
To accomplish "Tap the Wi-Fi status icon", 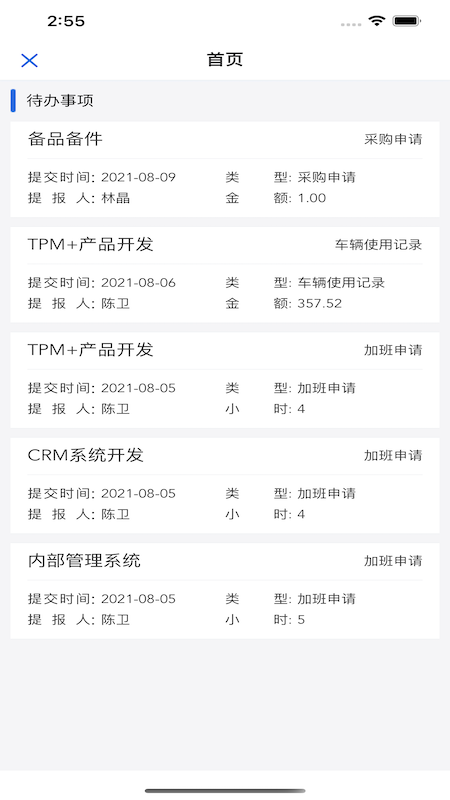I will (x=377, y=21).
